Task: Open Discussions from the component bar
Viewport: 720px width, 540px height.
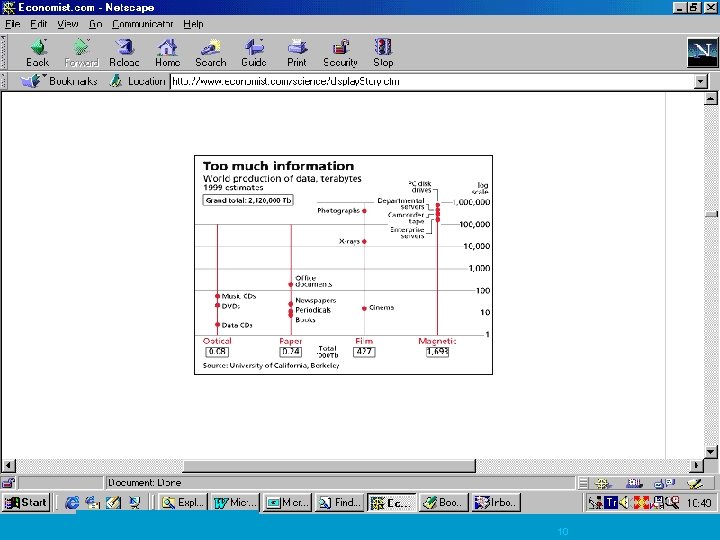Action: (x=664, y=483)
